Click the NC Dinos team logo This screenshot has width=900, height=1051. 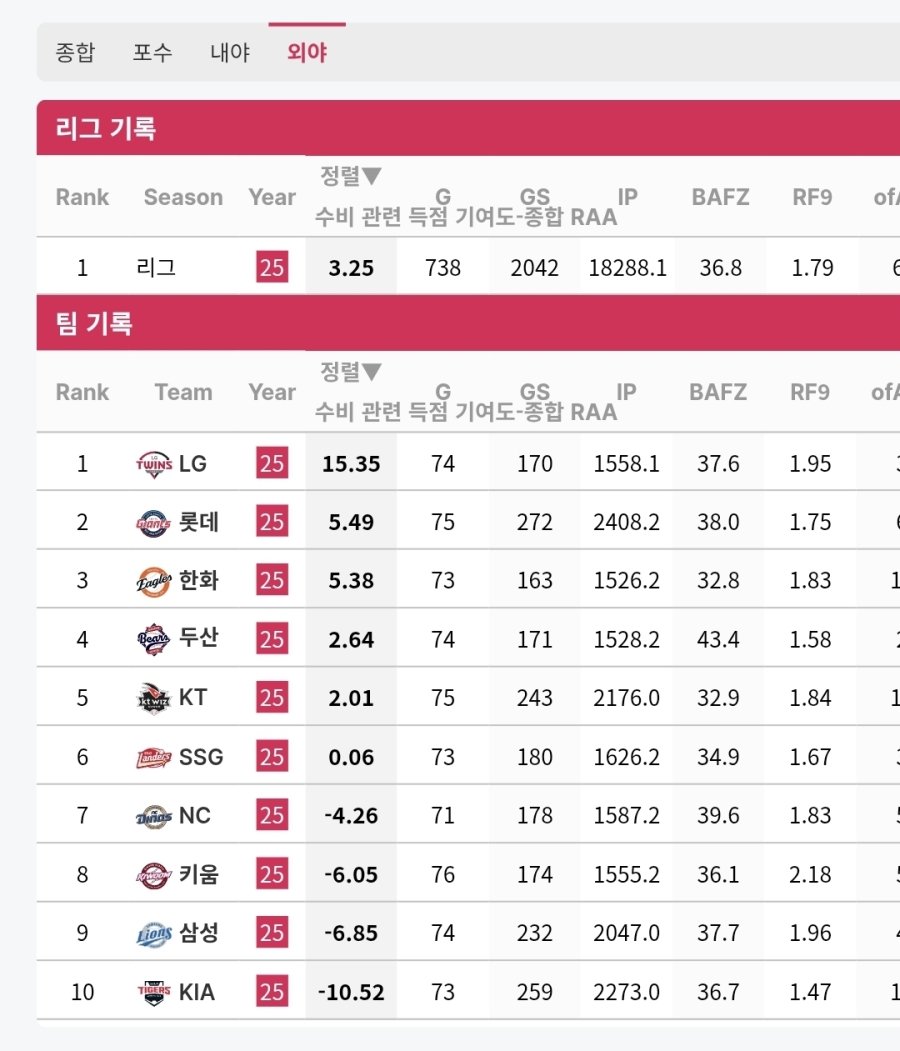[153, 816]
